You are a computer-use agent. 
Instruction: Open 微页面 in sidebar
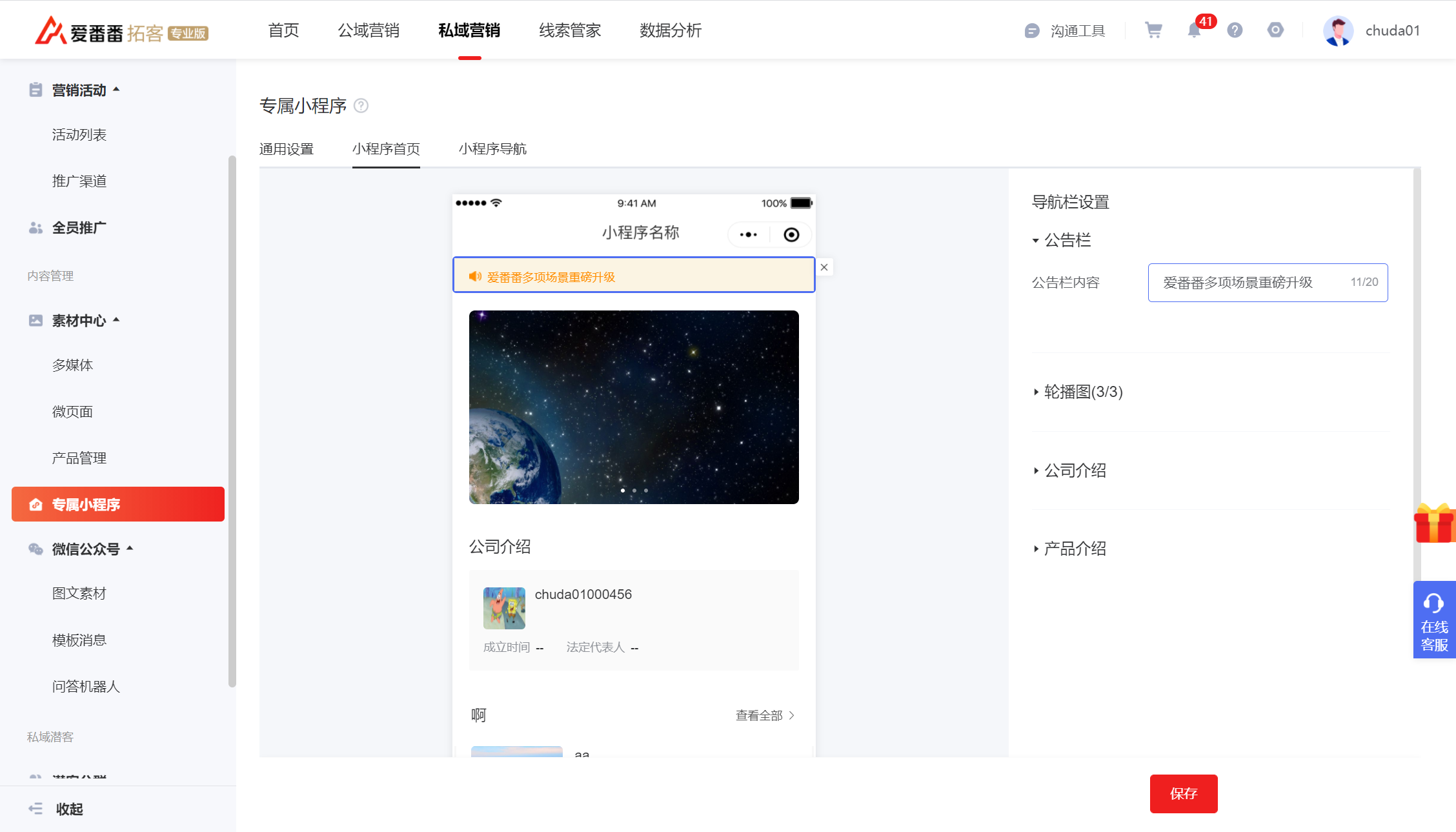coord(72,412)
